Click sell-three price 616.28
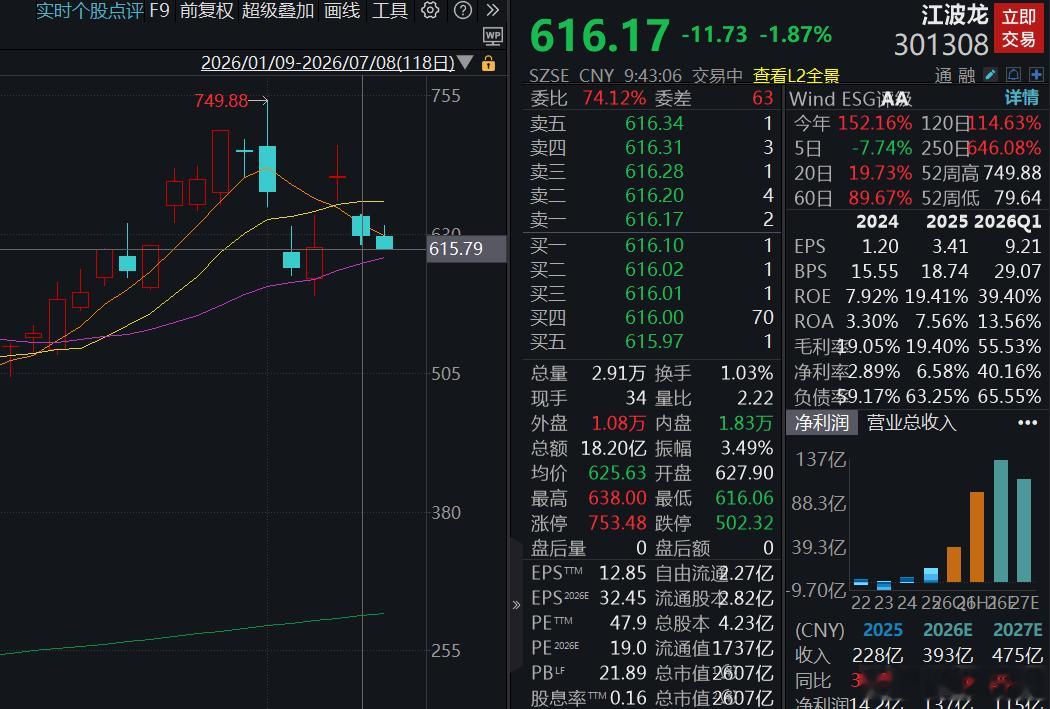This screenshot has height=709, width=1050. (x=654, y=171)
